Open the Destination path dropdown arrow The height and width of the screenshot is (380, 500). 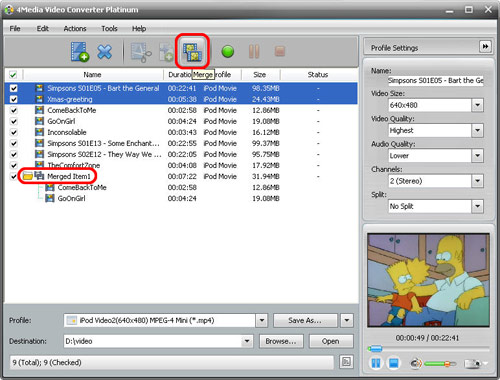pyautogui.click(x=247, y=341)
